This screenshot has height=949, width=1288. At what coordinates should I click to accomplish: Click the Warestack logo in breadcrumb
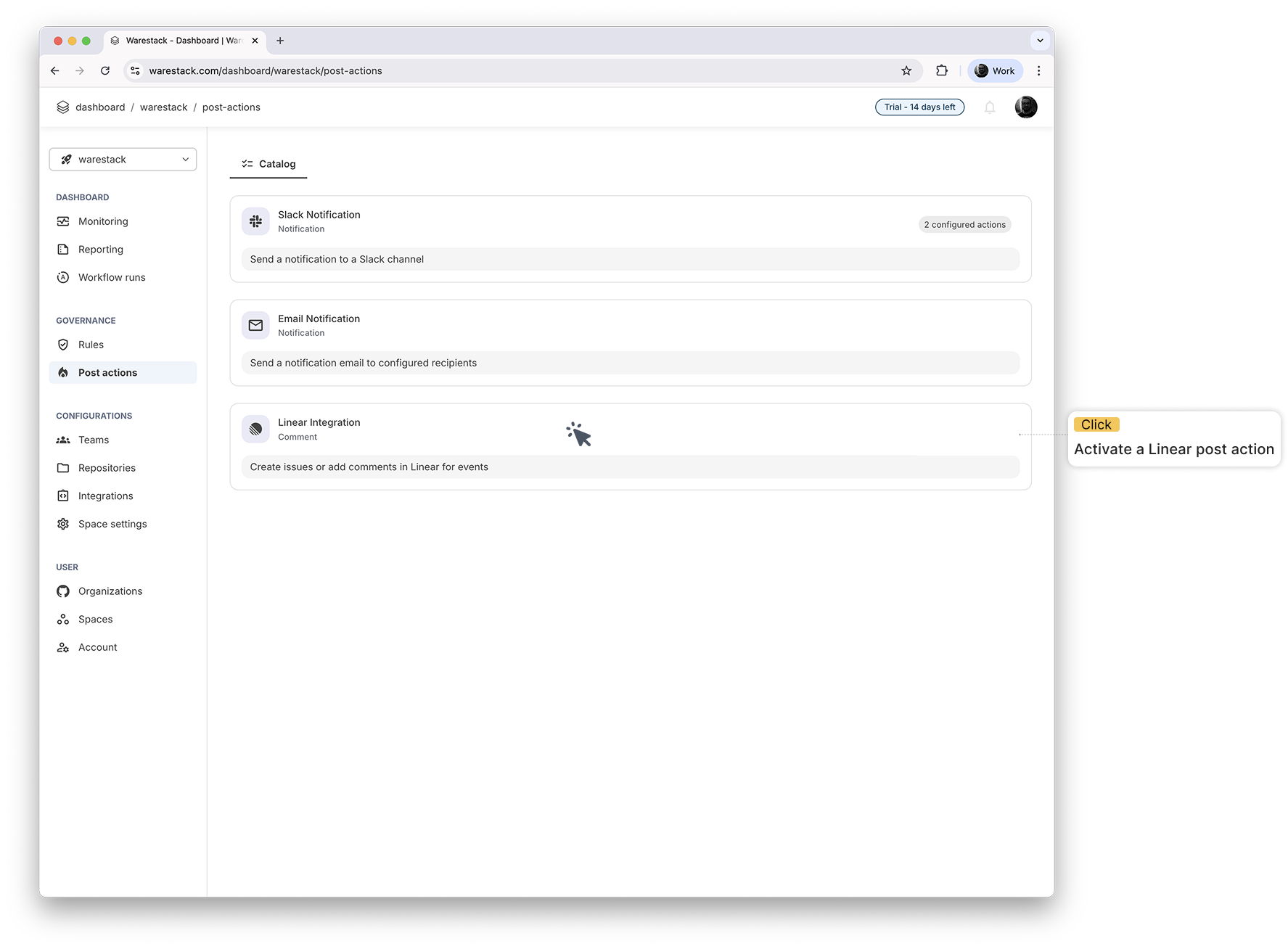point(63,107)
